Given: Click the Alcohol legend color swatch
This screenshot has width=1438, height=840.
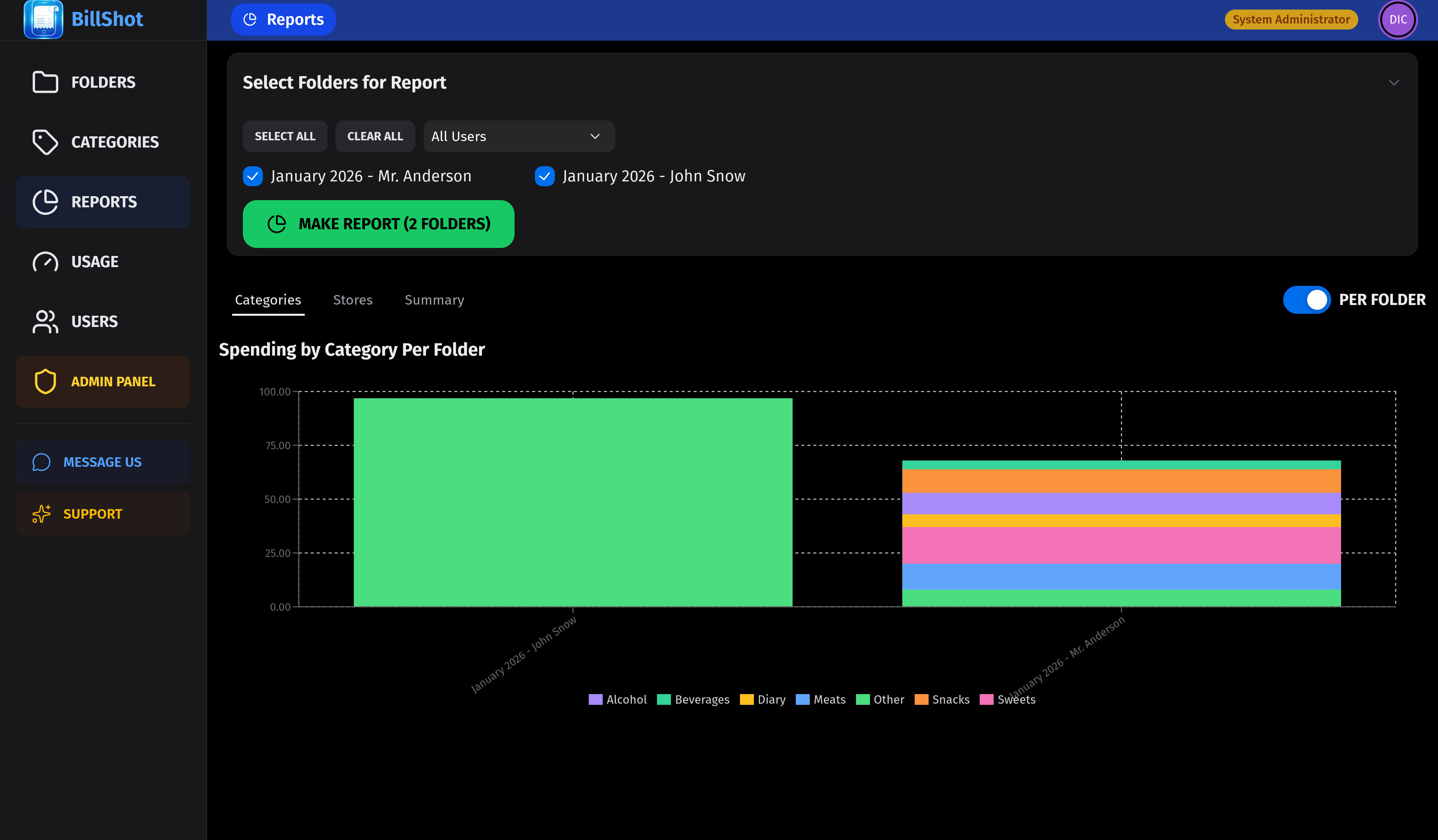Looking at the screenshot, I should tap(595, 699).
